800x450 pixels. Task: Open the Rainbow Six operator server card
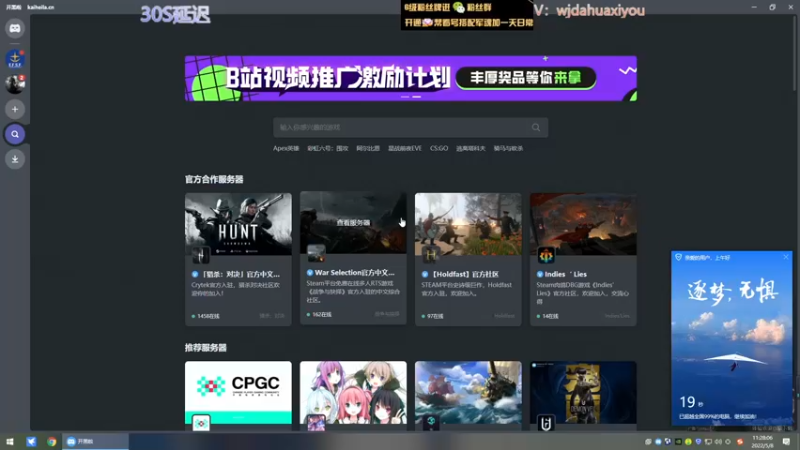(583, 395)
